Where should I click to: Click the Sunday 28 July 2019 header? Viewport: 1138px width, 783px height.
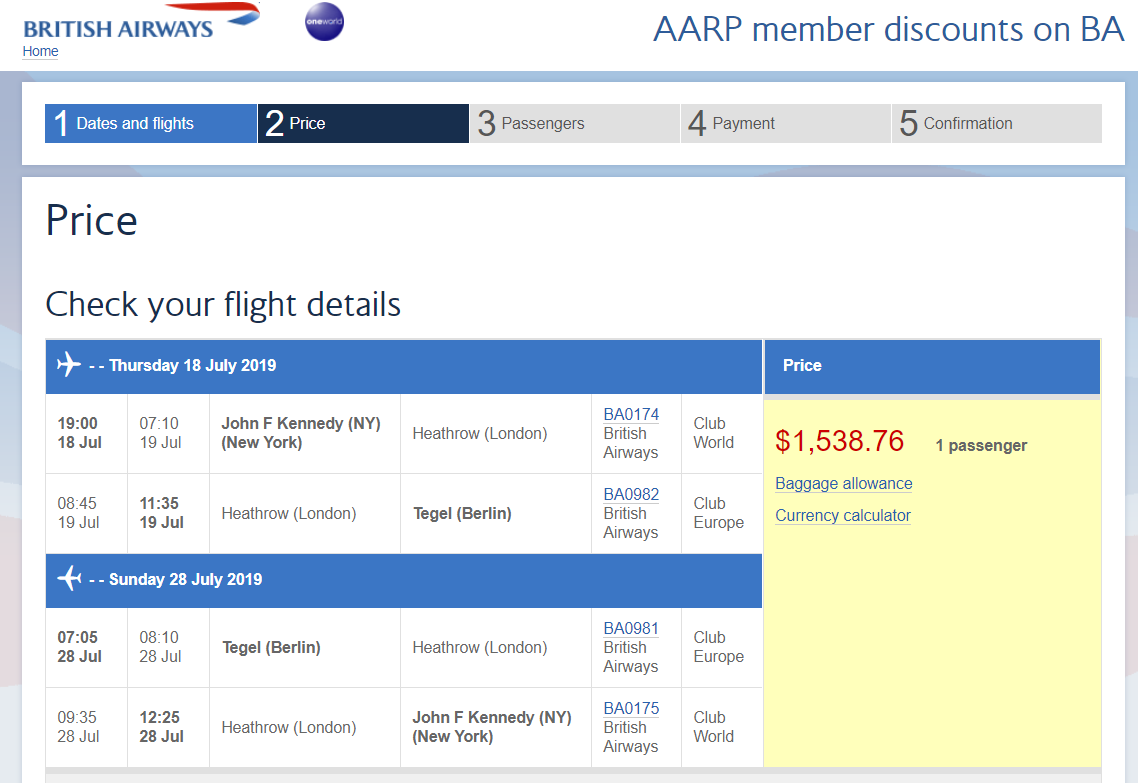[185, 580]
